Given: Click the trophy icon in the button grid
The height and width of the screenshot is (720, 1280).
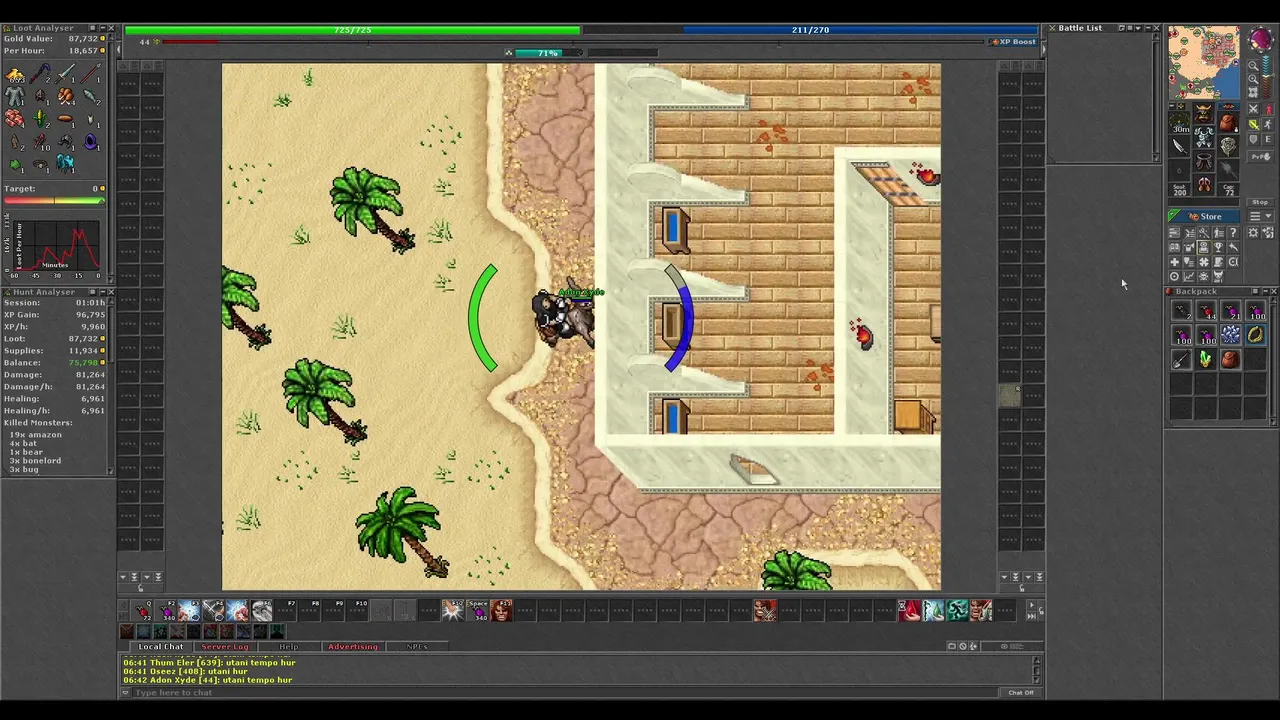Looking at the screenshot, I should click(1219, 247).
